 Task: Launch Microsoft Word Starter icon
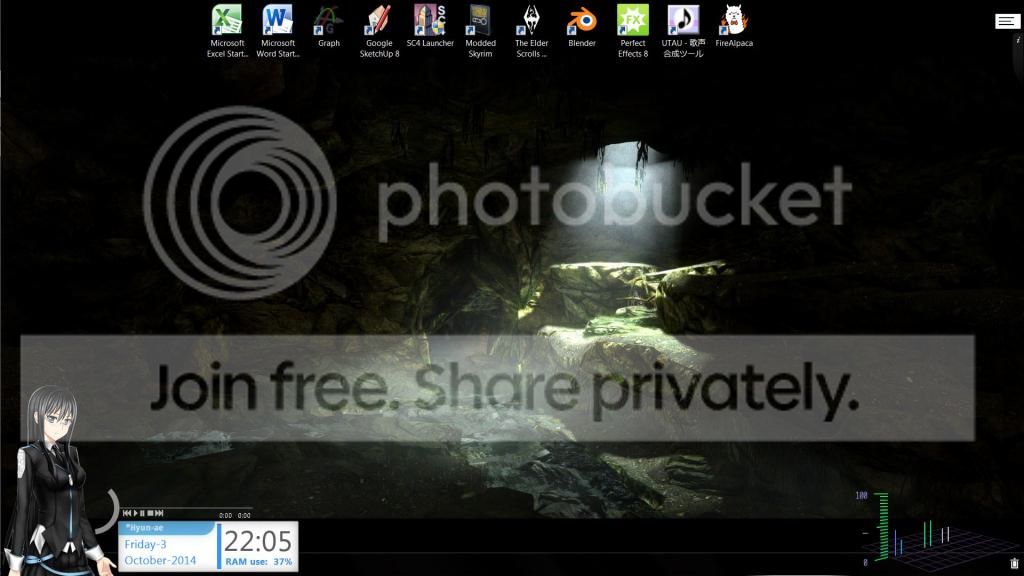[x=278, y=31]
